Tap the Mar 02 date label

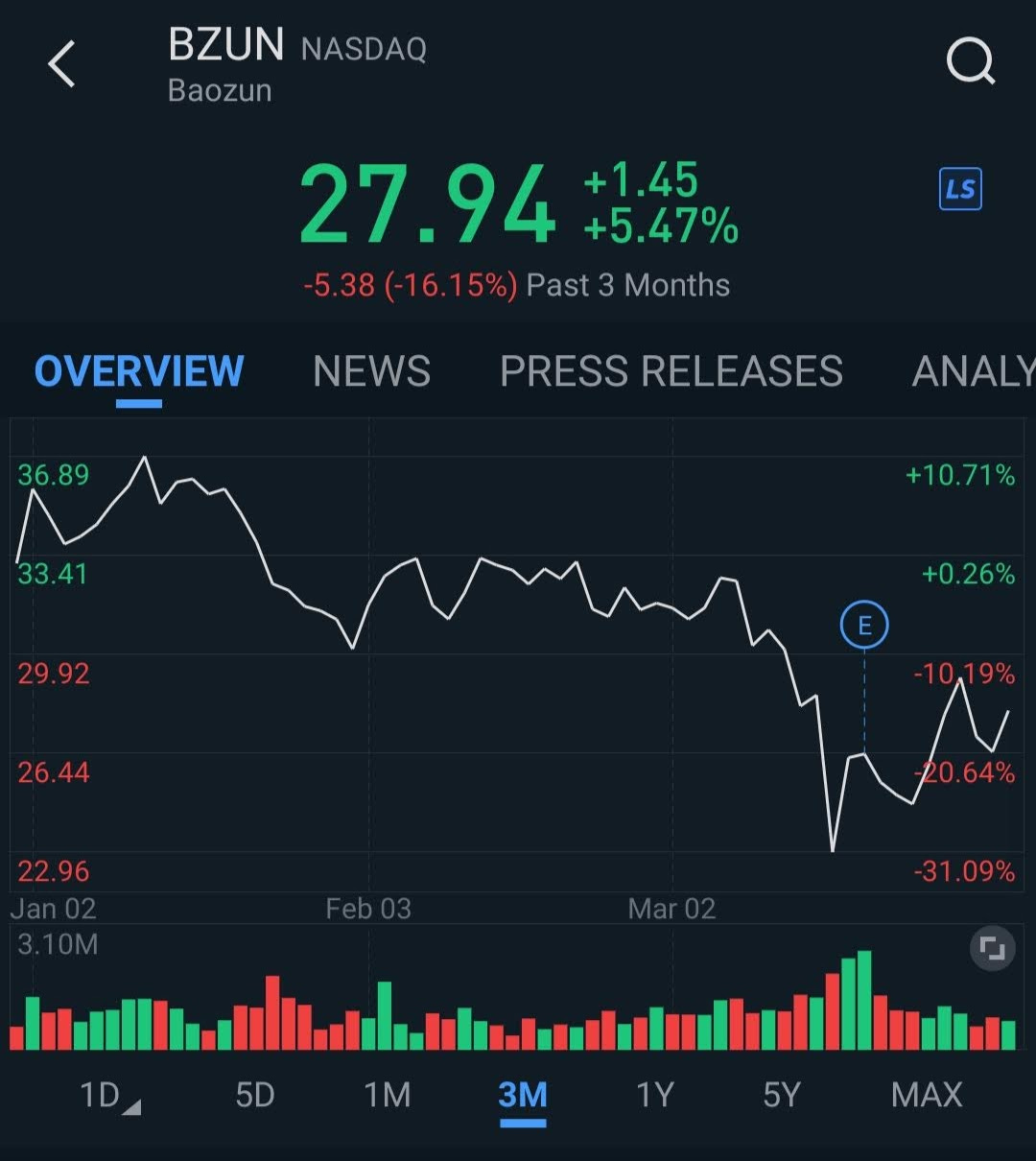click(x=671, y=909)
